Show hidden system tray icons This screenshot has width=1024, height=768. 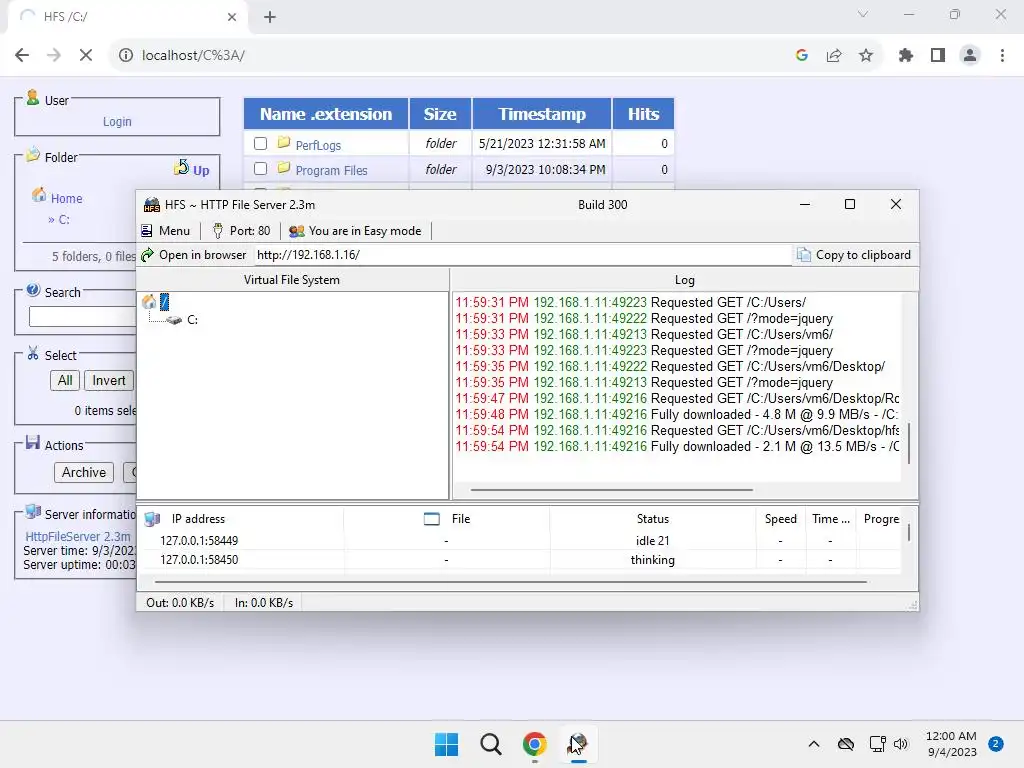click(x=814, y=744)
